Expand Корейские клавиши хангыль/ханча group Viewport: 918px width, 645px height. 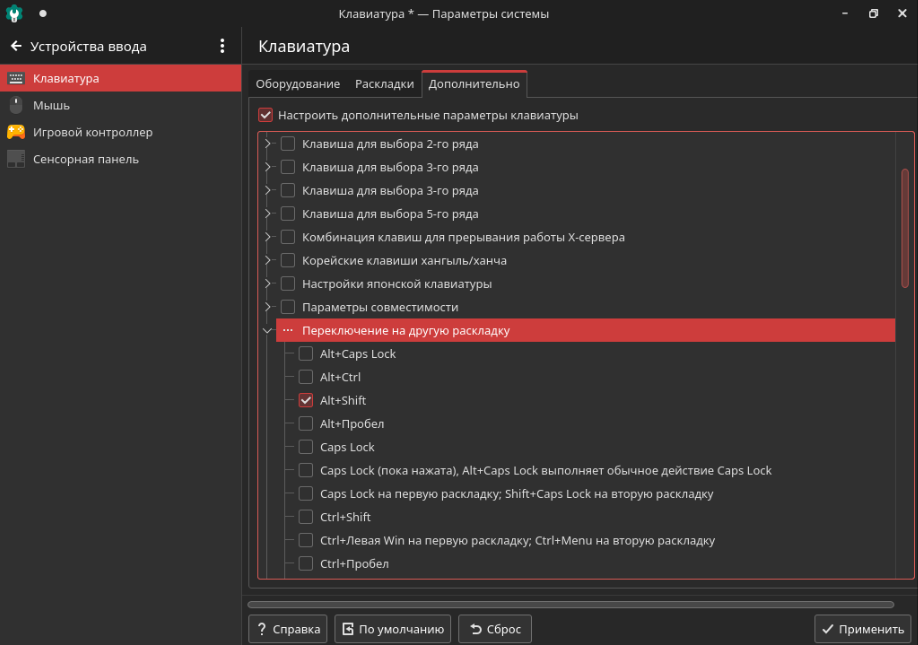(x=267, y=260)
